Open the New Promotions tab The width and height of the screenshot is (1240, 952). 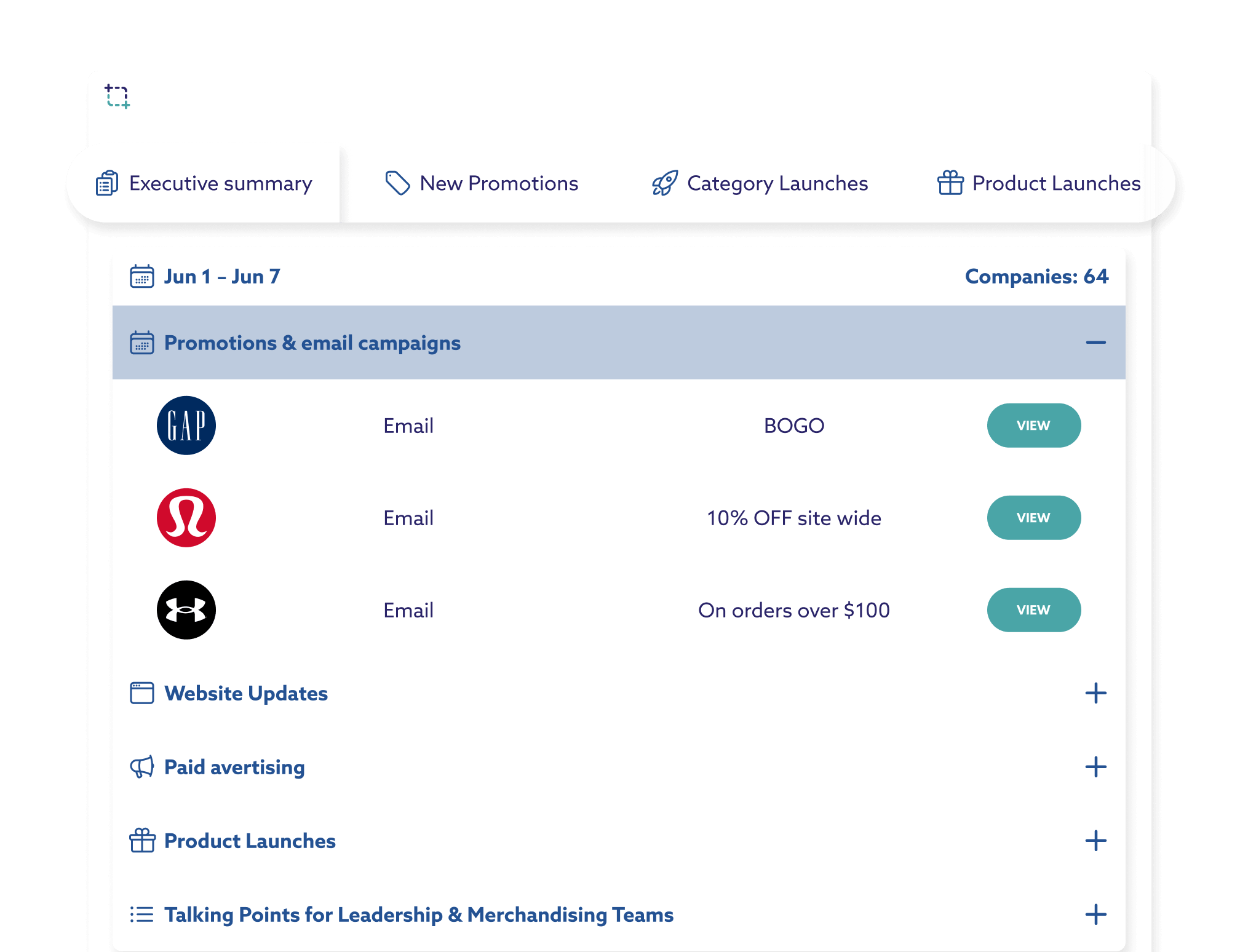coord(482,183)
